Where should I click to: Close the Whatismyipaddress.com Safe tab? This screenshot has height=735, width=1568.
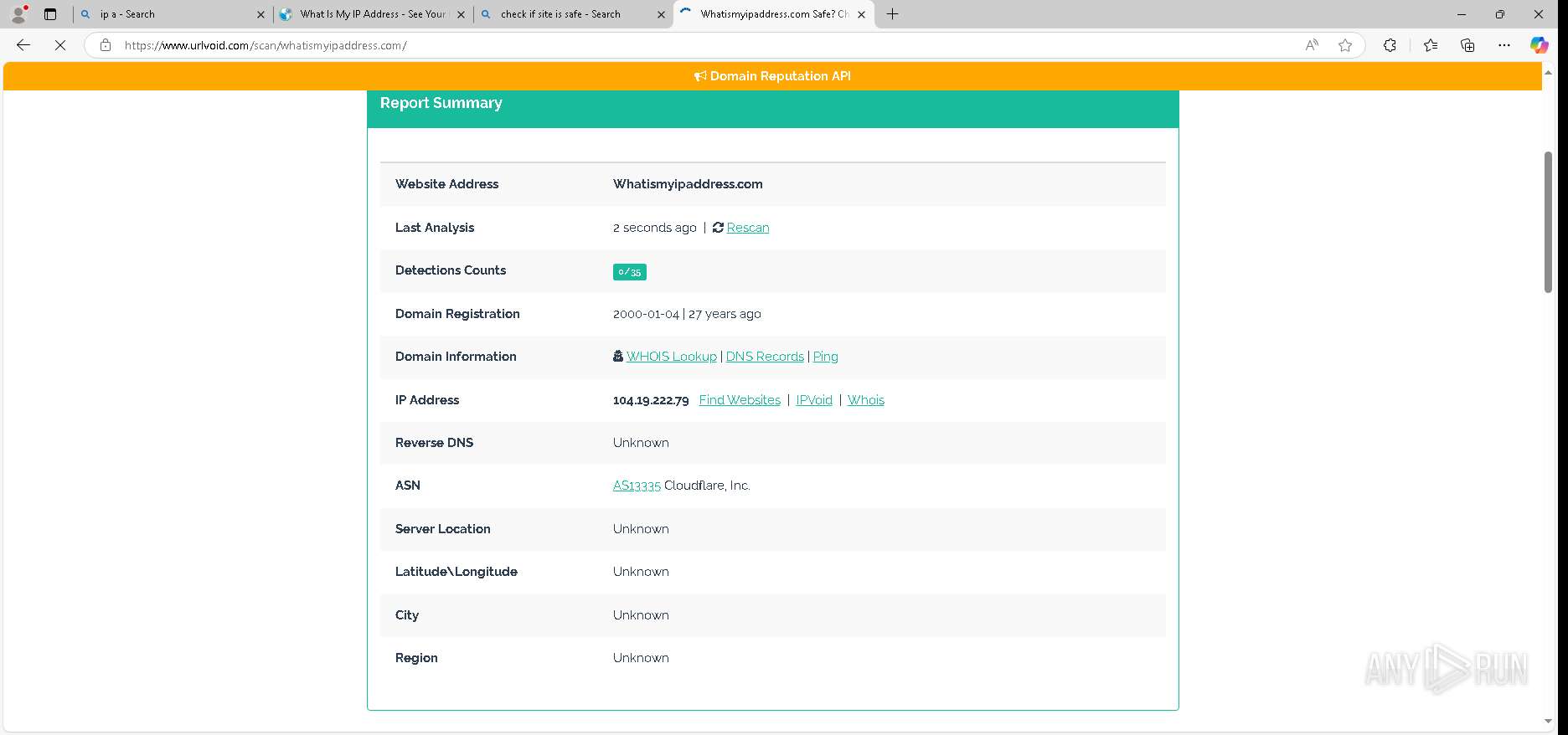click(x=861, y=14)
